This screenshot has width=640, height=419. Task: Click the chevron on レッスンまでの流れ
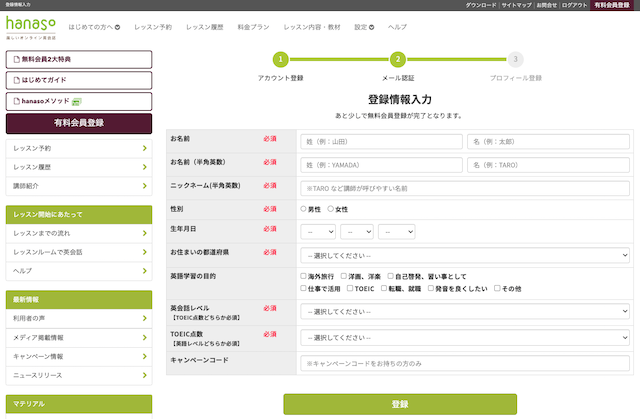coord(144,233)
